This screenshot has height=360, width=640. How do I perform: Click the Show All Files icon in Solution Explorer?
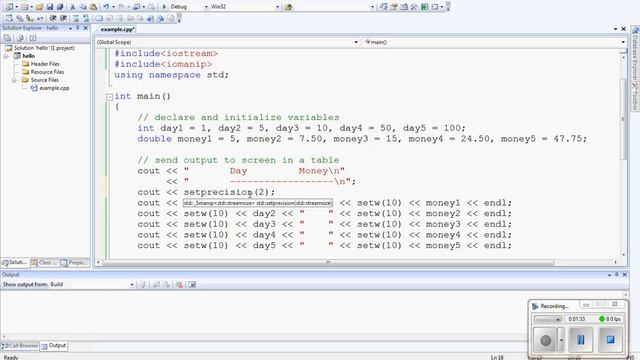click(20, 38)
